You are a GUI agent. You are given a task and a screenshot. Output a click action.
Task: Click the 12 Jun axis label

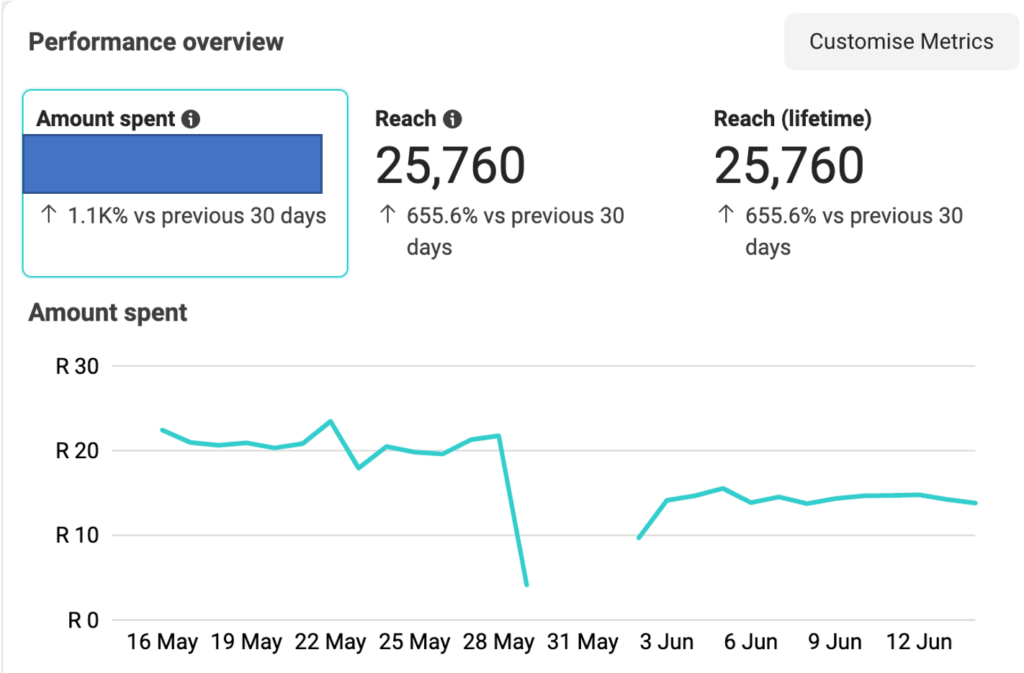pyautogui.click(x=918, y=642)
